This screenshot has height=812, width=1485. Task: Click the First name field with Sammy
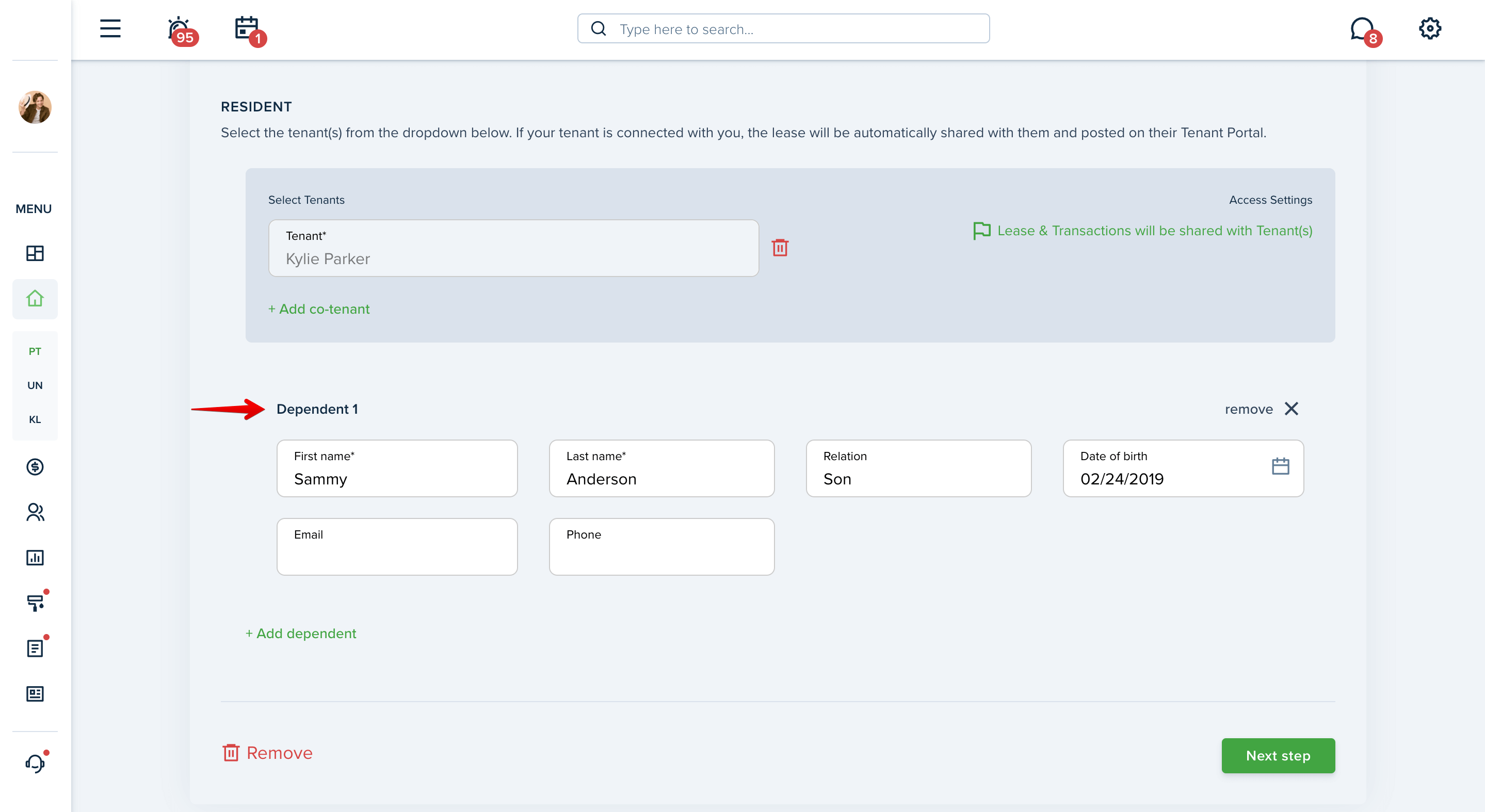coord(397,468)
